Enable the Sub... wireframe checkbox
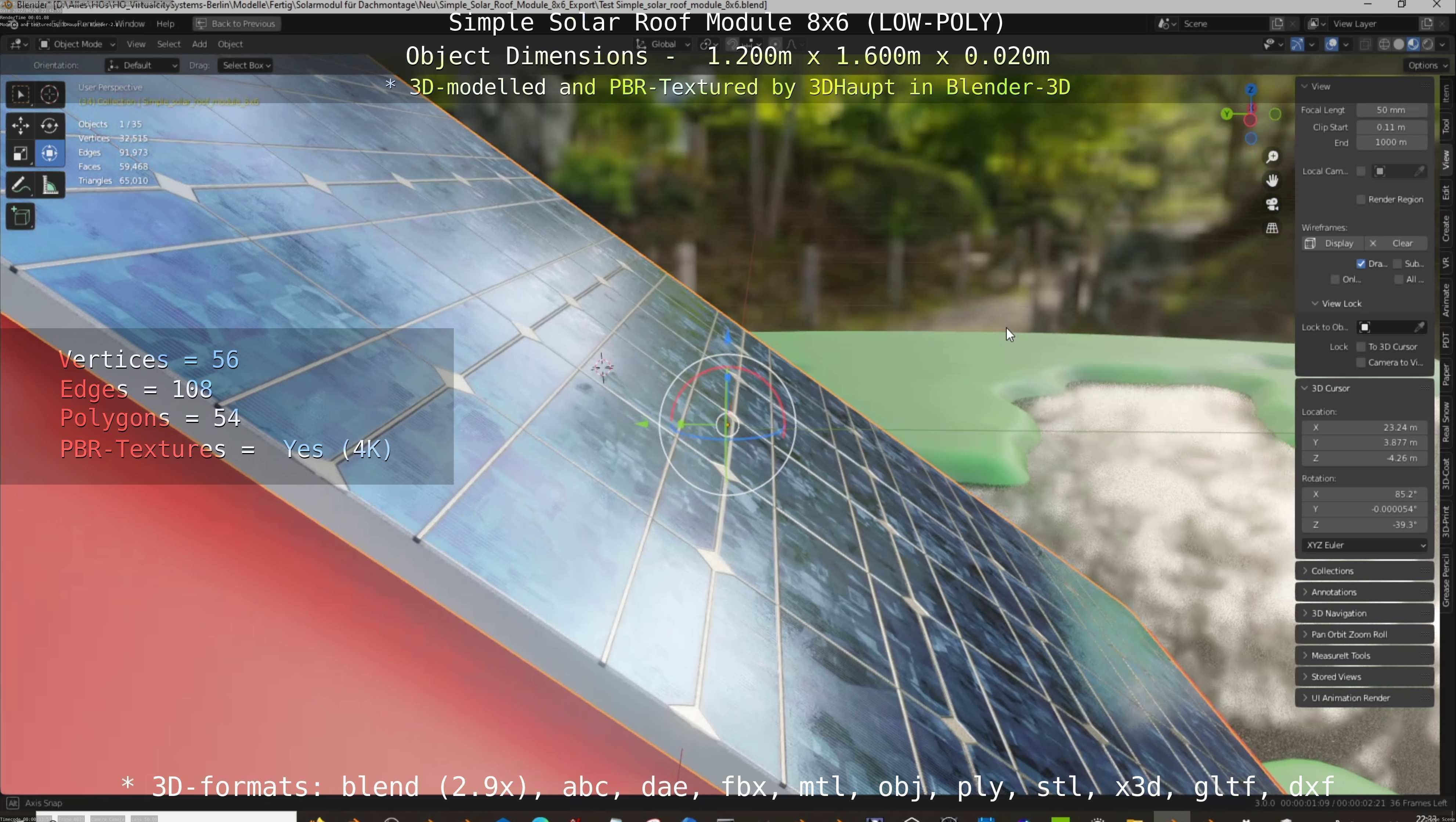1456x822 pixels. coord(1397,264)
